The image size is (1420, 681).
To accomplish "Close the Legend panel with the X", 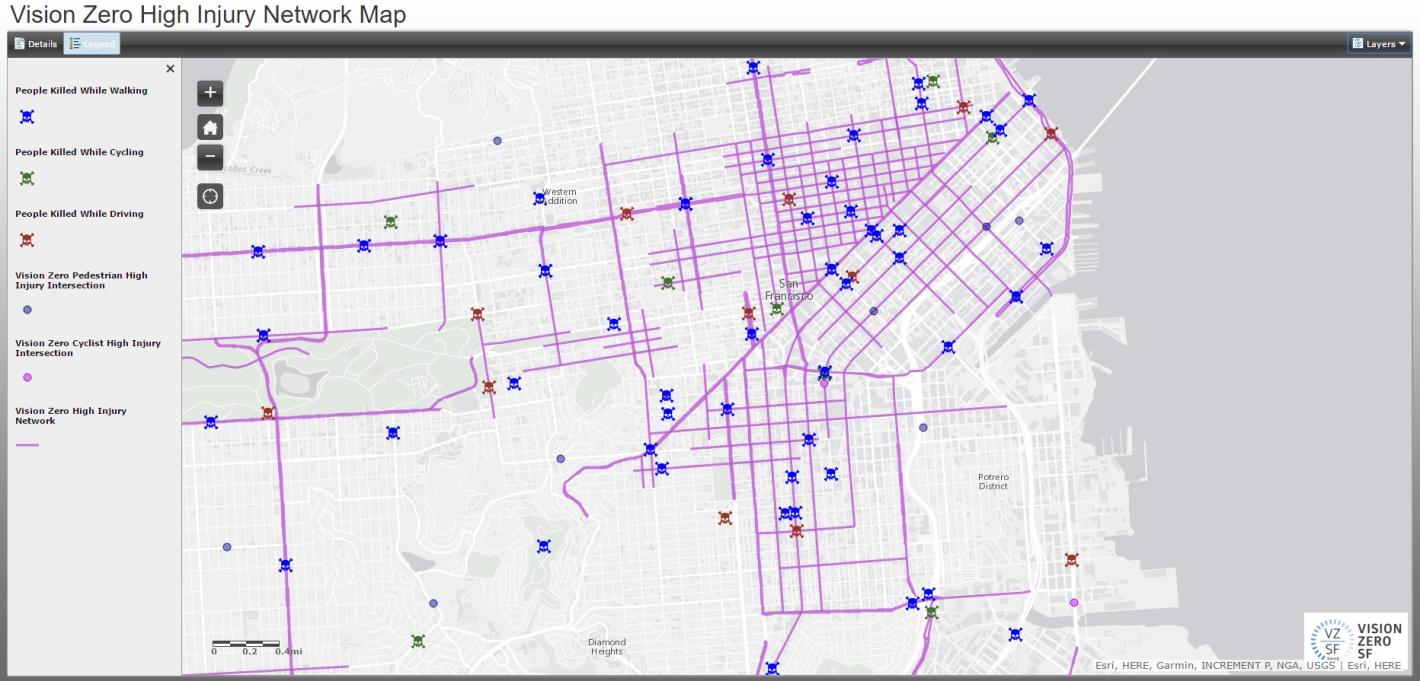I will [x=170, y=68].
